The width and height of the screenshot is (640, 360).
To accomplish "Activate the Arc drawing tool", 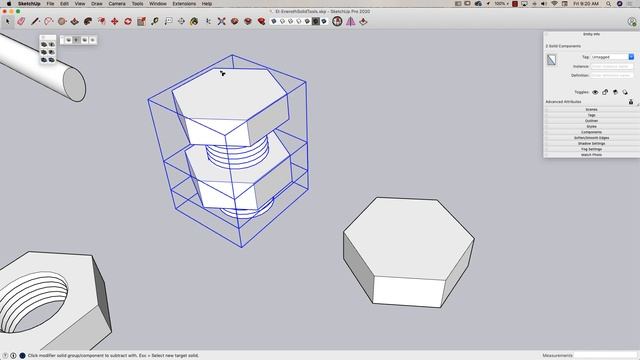I will [49, 21].
